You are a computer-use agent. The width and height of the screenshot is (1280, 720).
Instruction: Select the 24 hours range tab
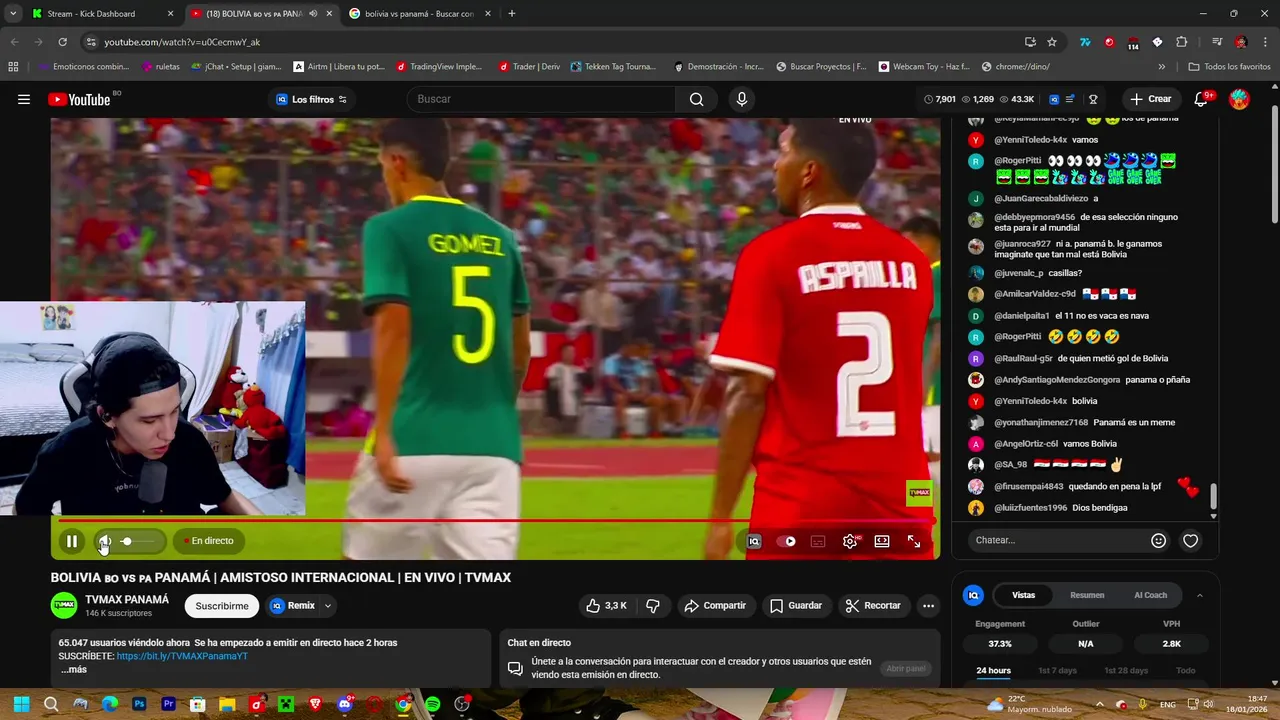click(993, 670)
